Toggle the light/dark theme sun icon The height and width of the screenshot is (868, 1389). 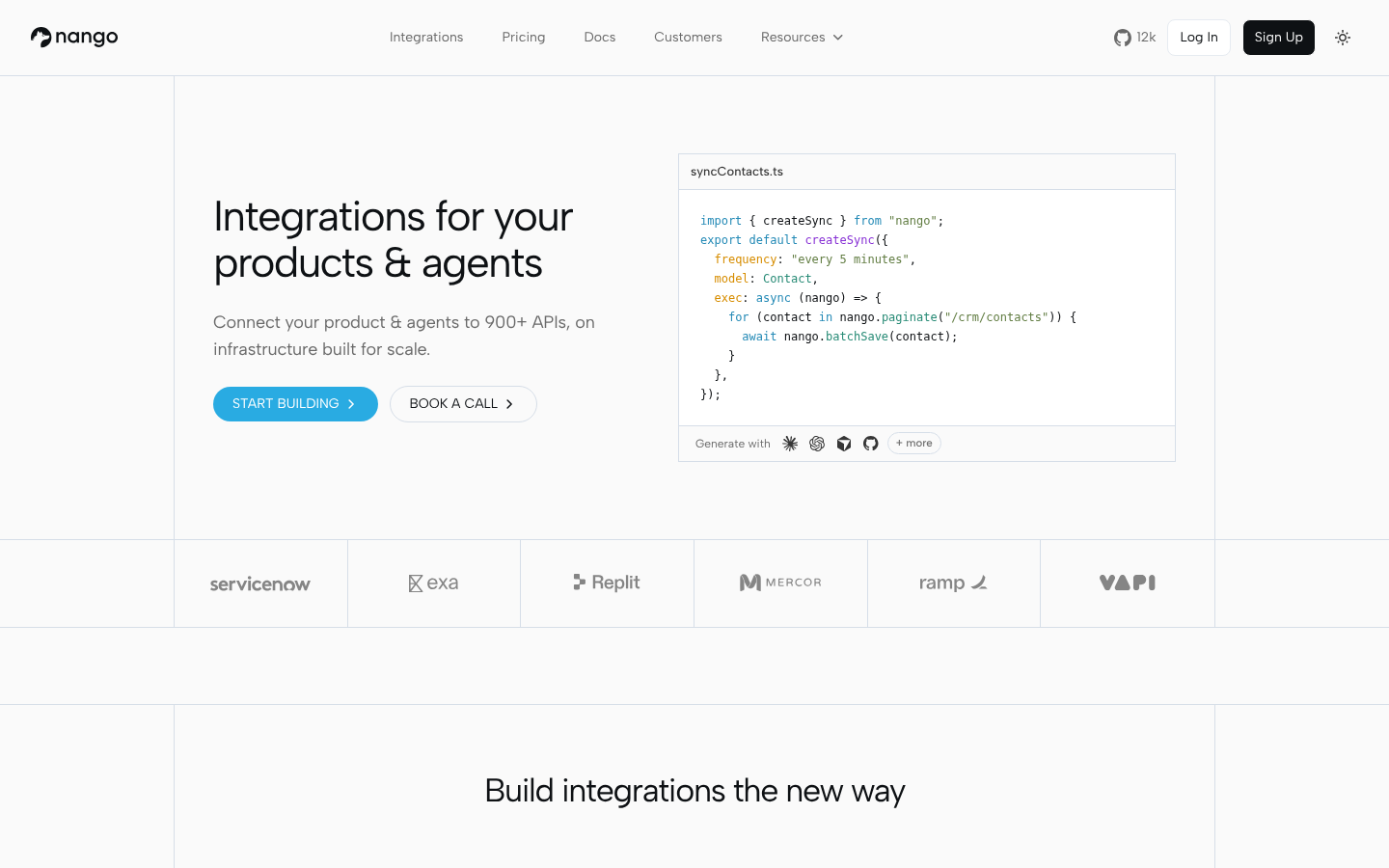1343,38
